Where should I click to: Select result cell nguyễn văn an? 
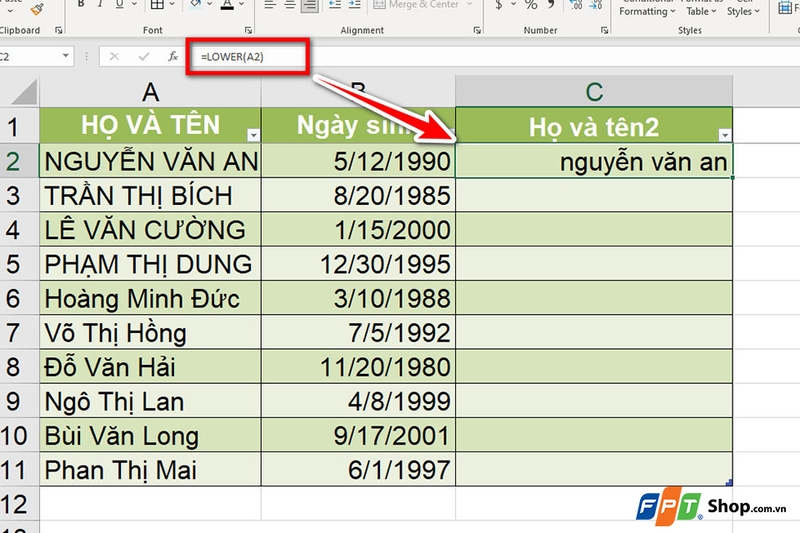594,161
